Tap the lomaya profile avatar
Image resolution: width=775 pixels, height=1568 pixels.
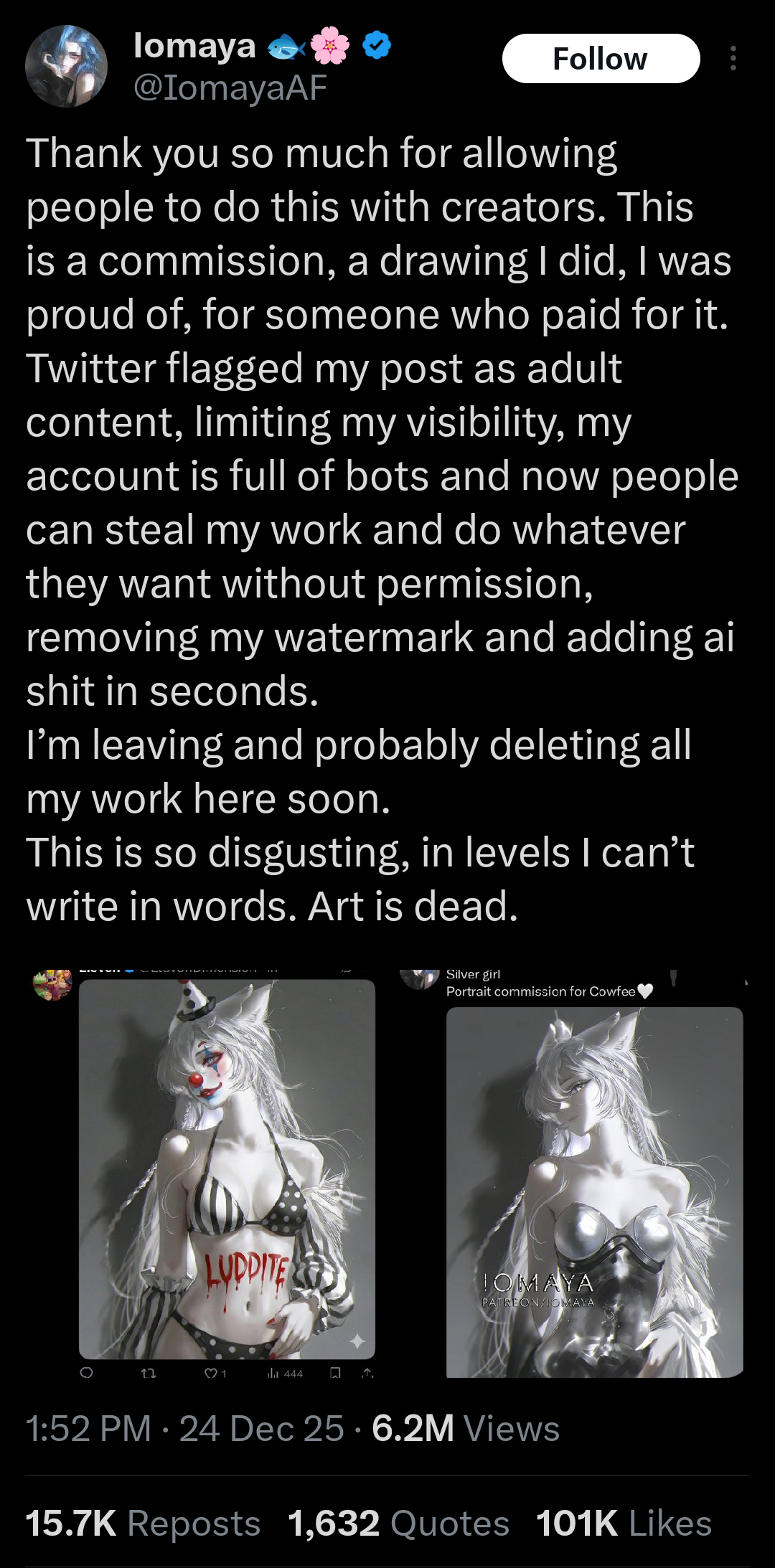pyautogui.click(x=66, y=66)
